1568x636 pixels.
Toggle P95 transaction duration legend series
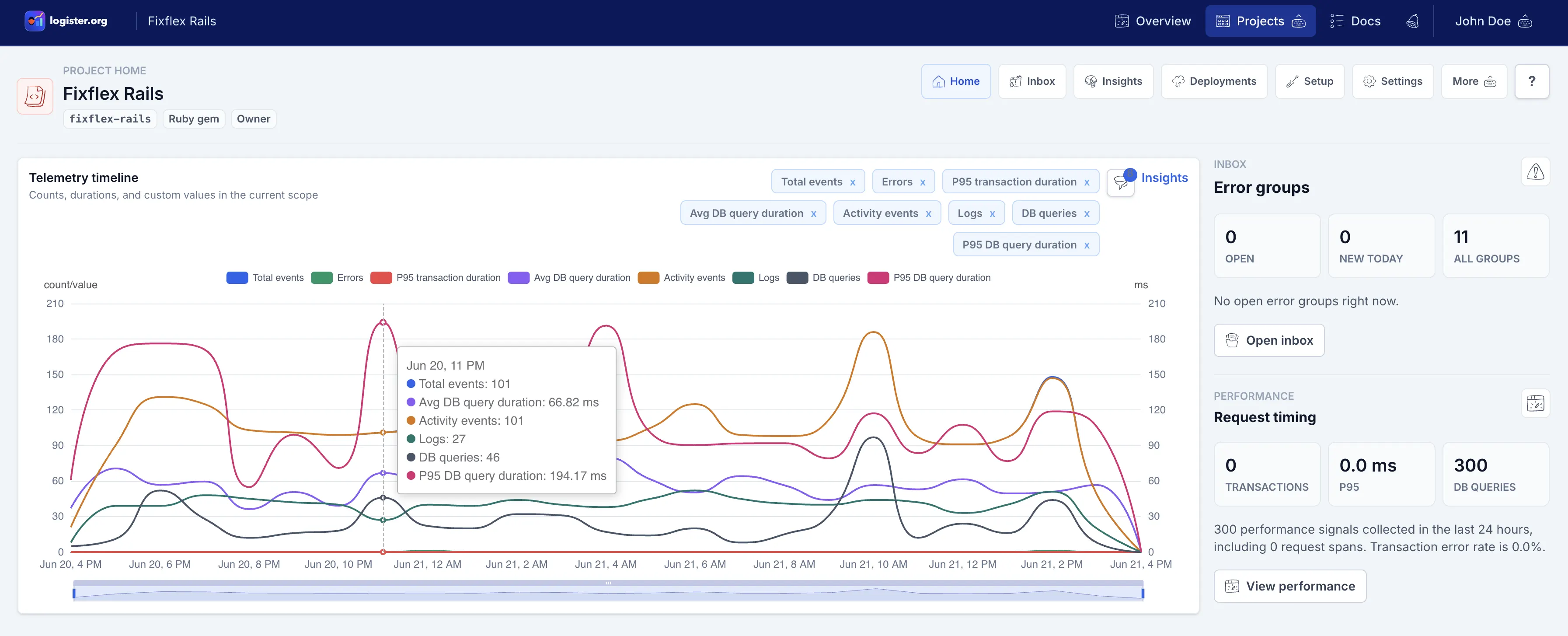(x=435, y=278)
